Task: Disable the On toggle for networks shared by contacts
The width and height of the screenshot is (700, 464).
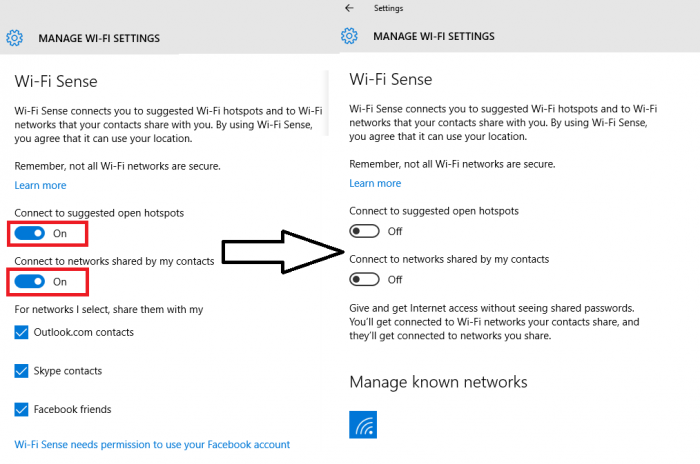Action: (x=30, y=282)
